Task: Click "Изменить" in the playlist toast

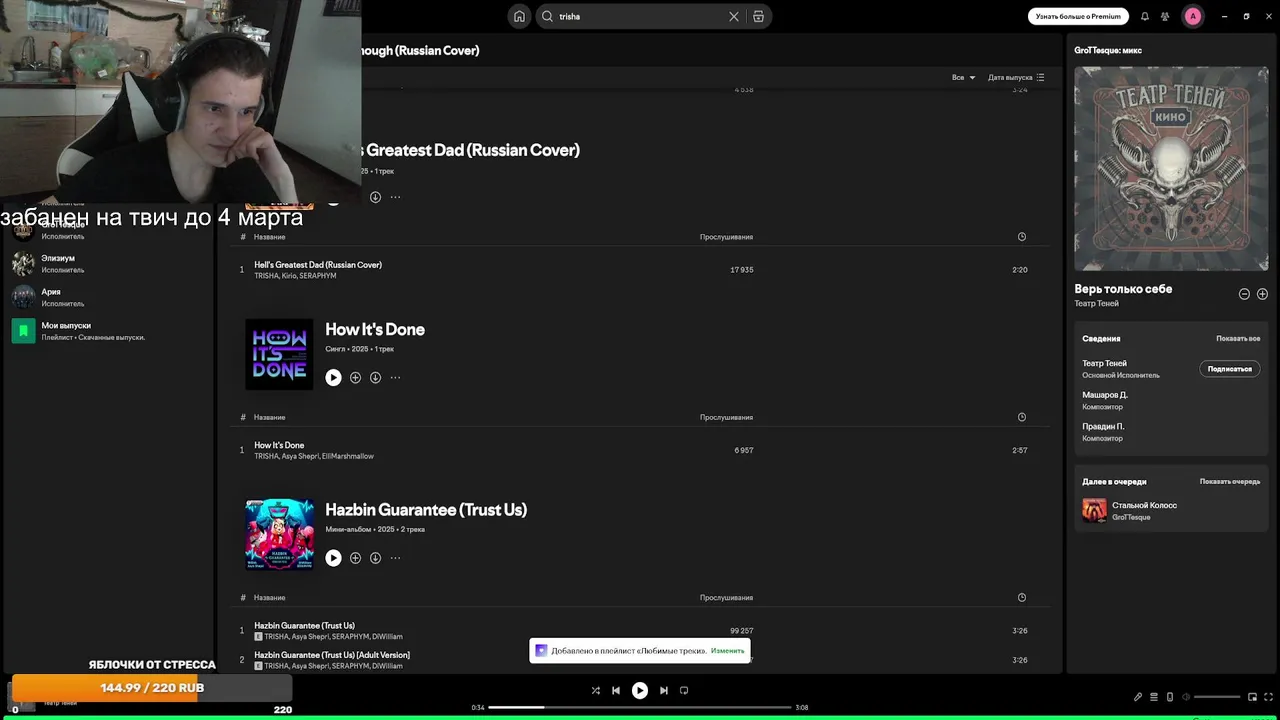Action: [x=727, y=651]
